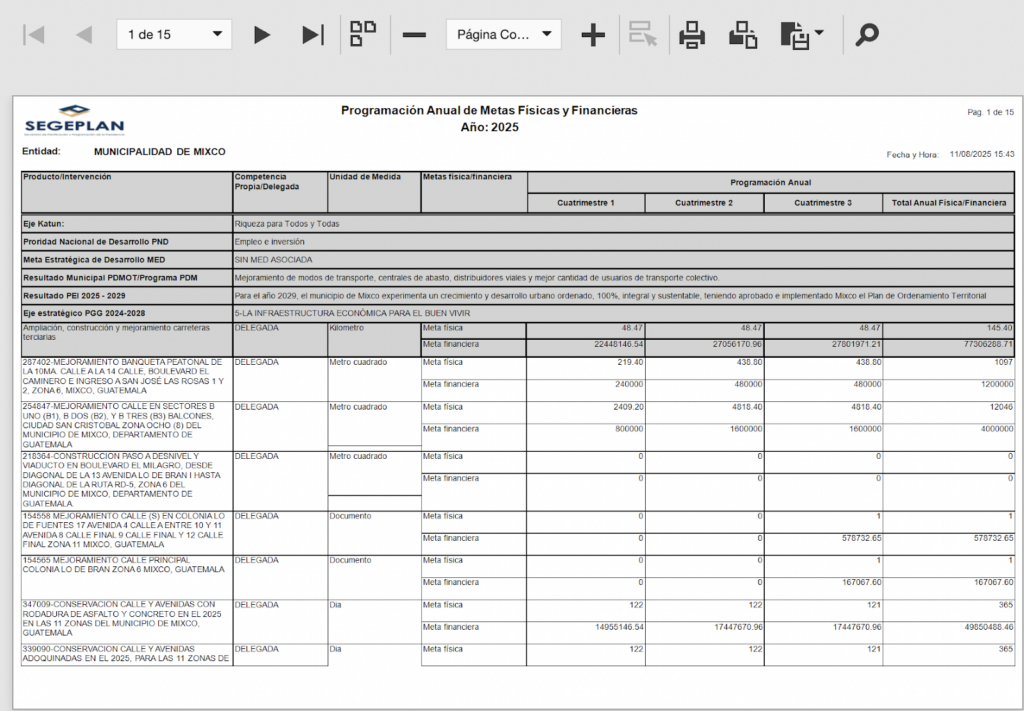Jump to the last page
This screenshot has width=1024, height=711.
313,35
